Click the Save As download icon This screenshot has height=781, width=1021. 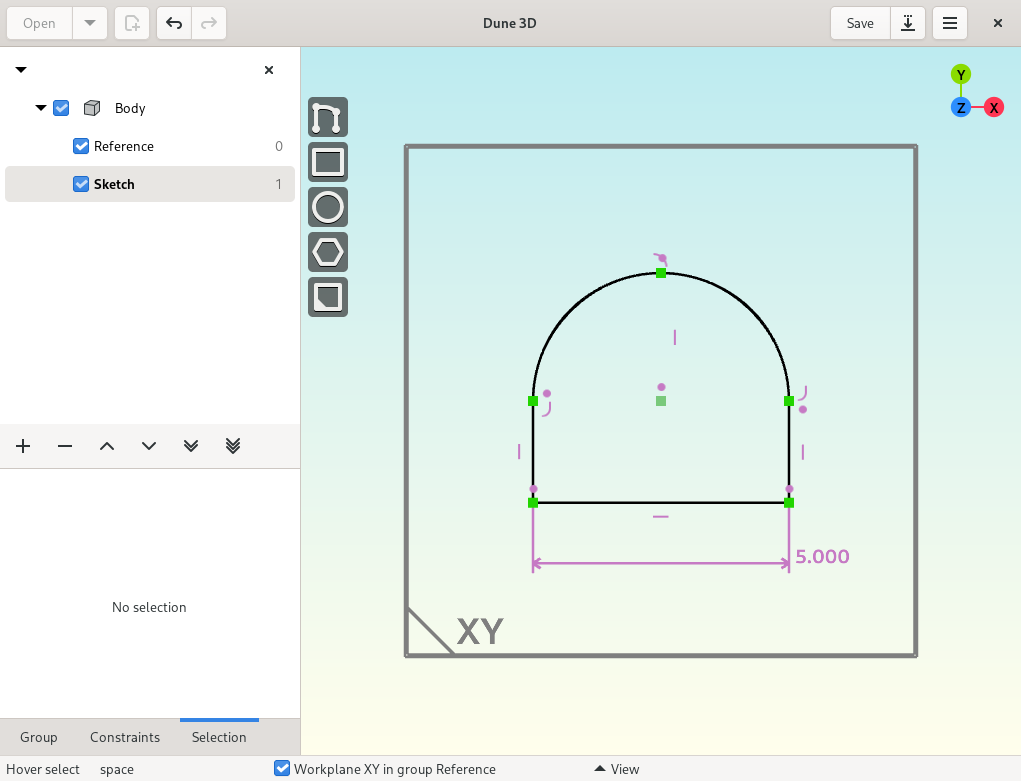[x=908, y=23]
